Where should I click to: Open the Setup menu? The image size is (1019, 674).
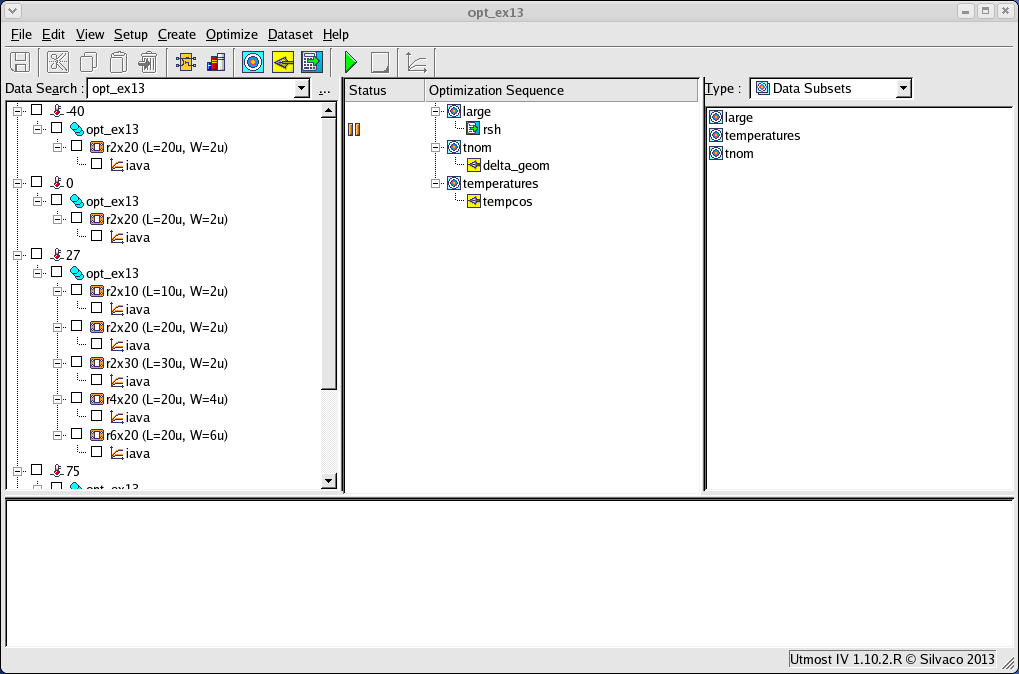131,34
